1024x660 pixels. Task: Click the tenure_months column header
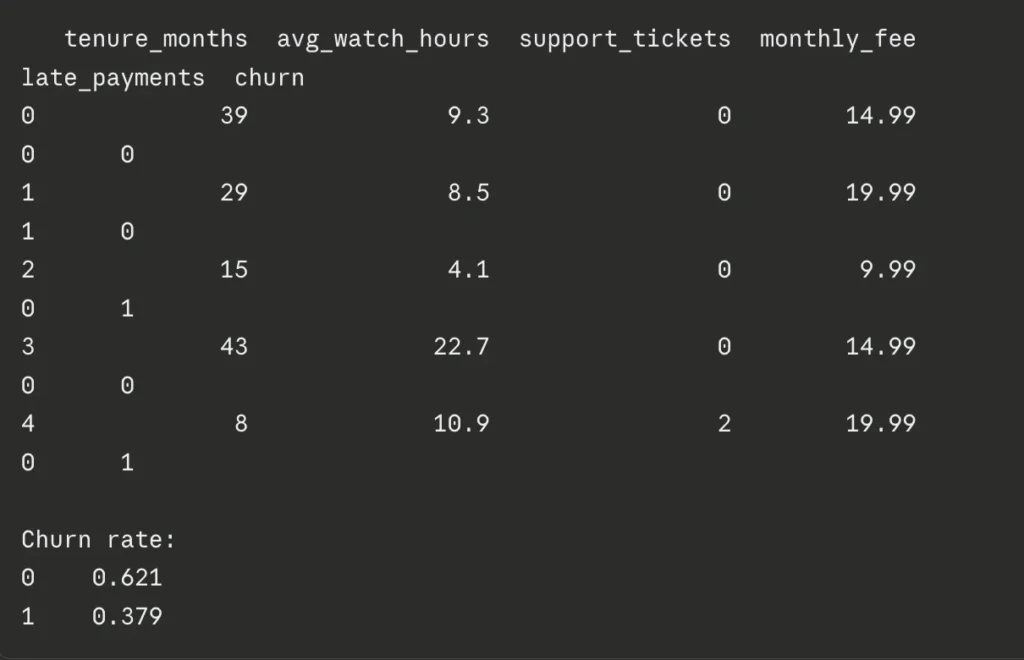(156, 39)
